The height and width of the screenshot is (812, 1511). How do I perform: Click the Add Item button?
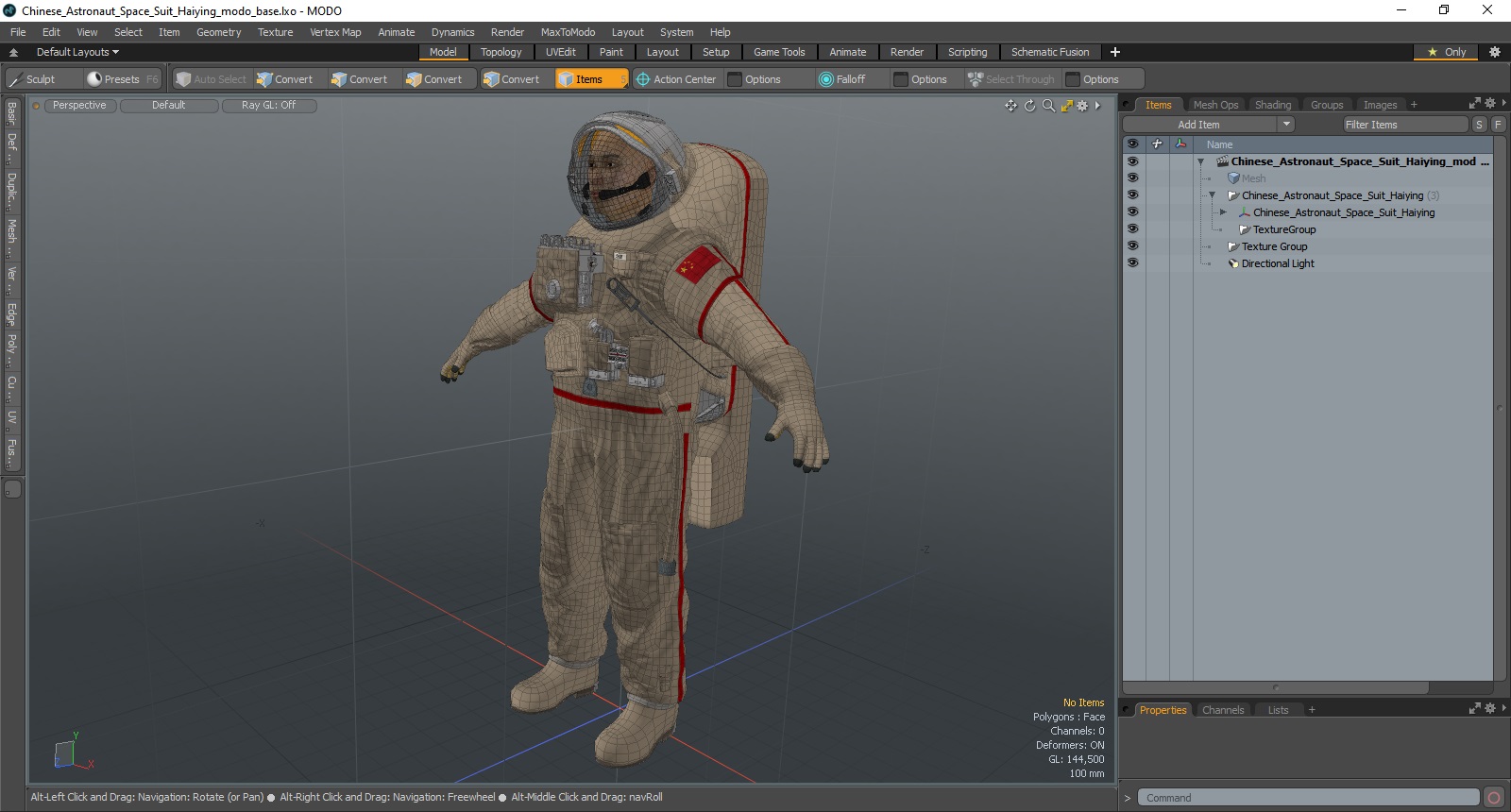(x=1199, y=125)
